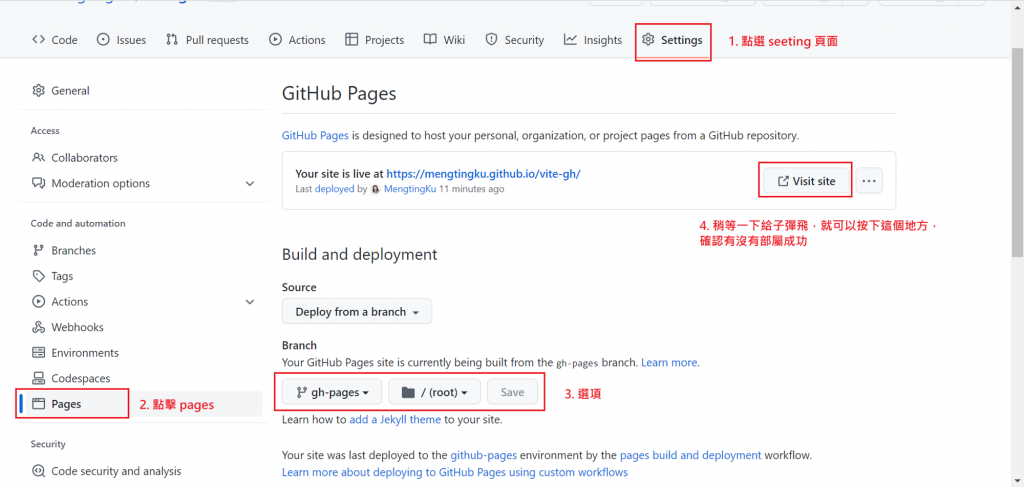Open the Projects tab
Viewport: 1024px width, 487px height.
point(374,40)
